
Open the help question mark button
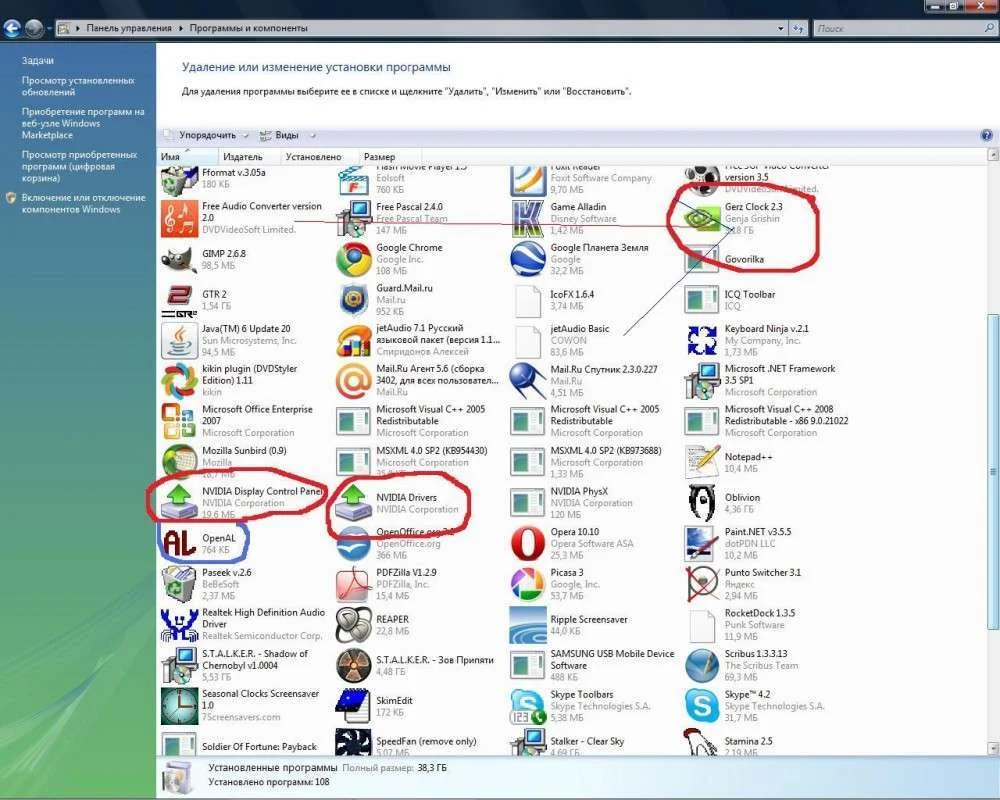986,135
